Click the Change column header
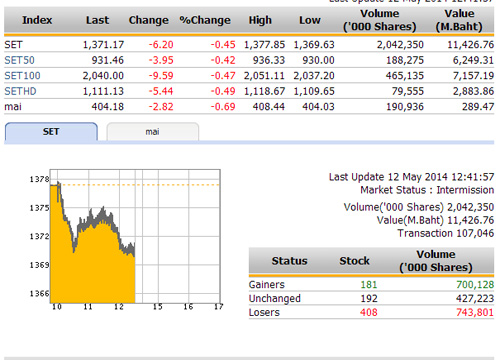 [149, 20]
